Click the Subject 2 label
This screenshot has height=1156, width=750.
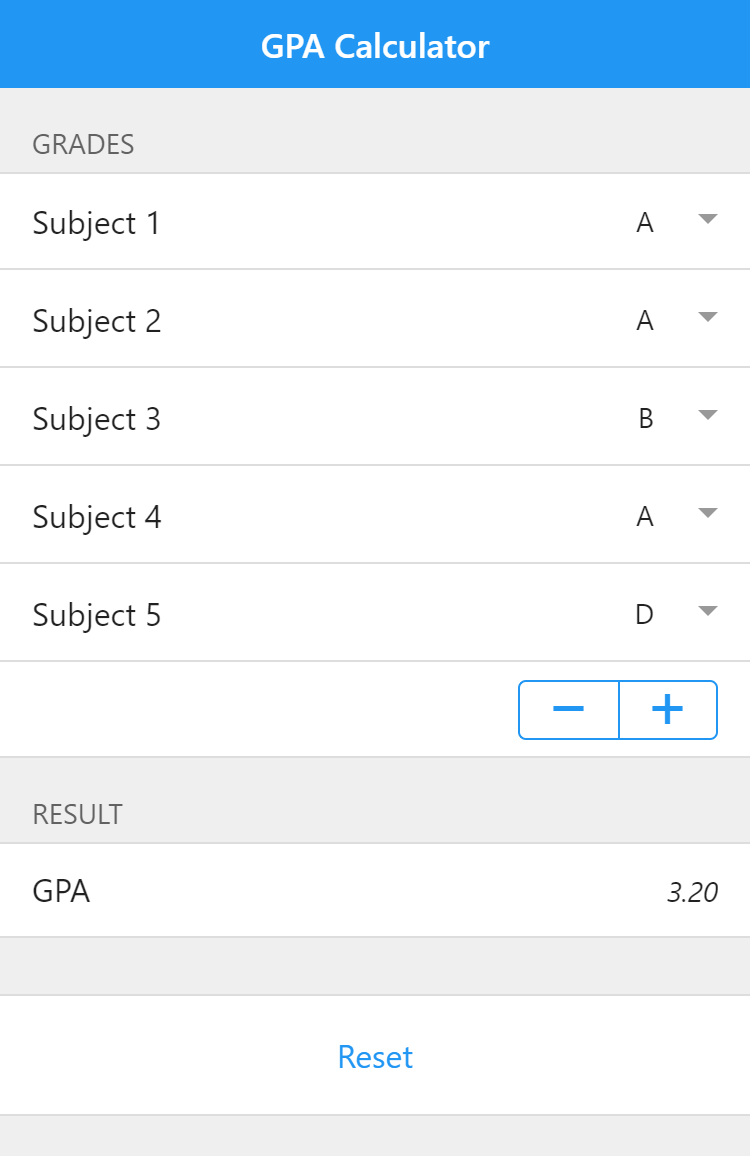[x=97, y=321]
